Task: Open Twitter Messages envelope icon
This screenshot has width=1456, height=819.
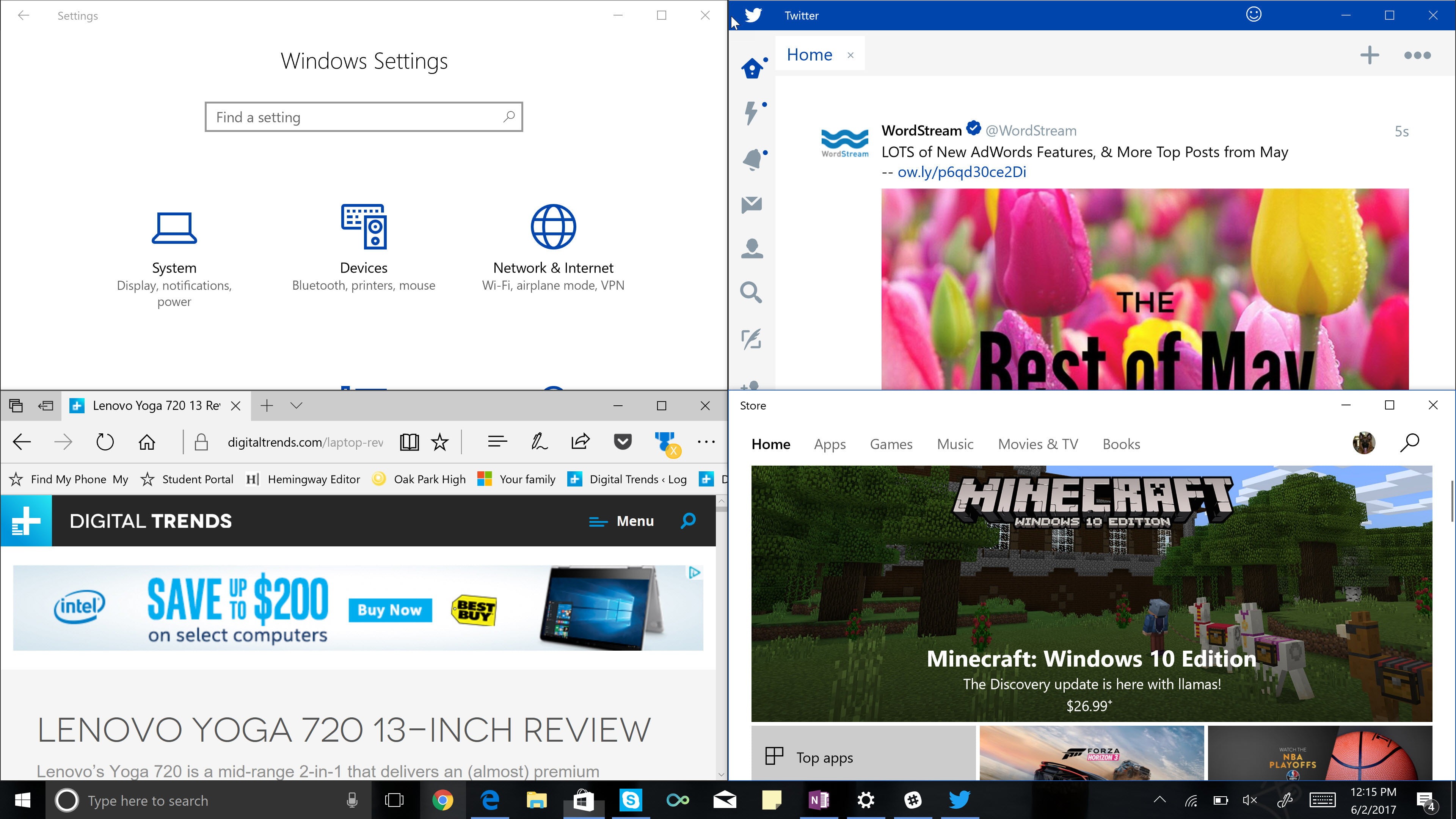Action: pyautogui.click(x=752, y=204)
